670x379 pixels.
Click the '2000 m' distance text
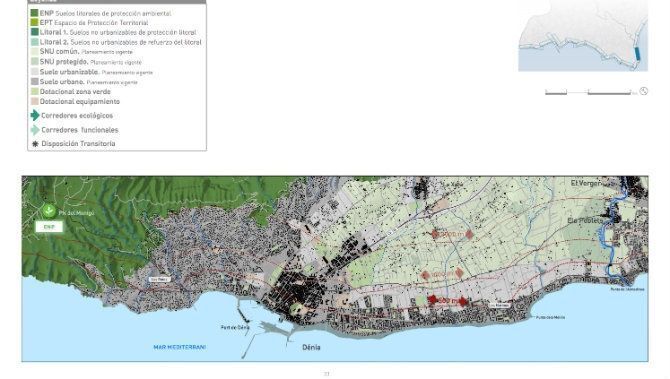pos(452,234)
